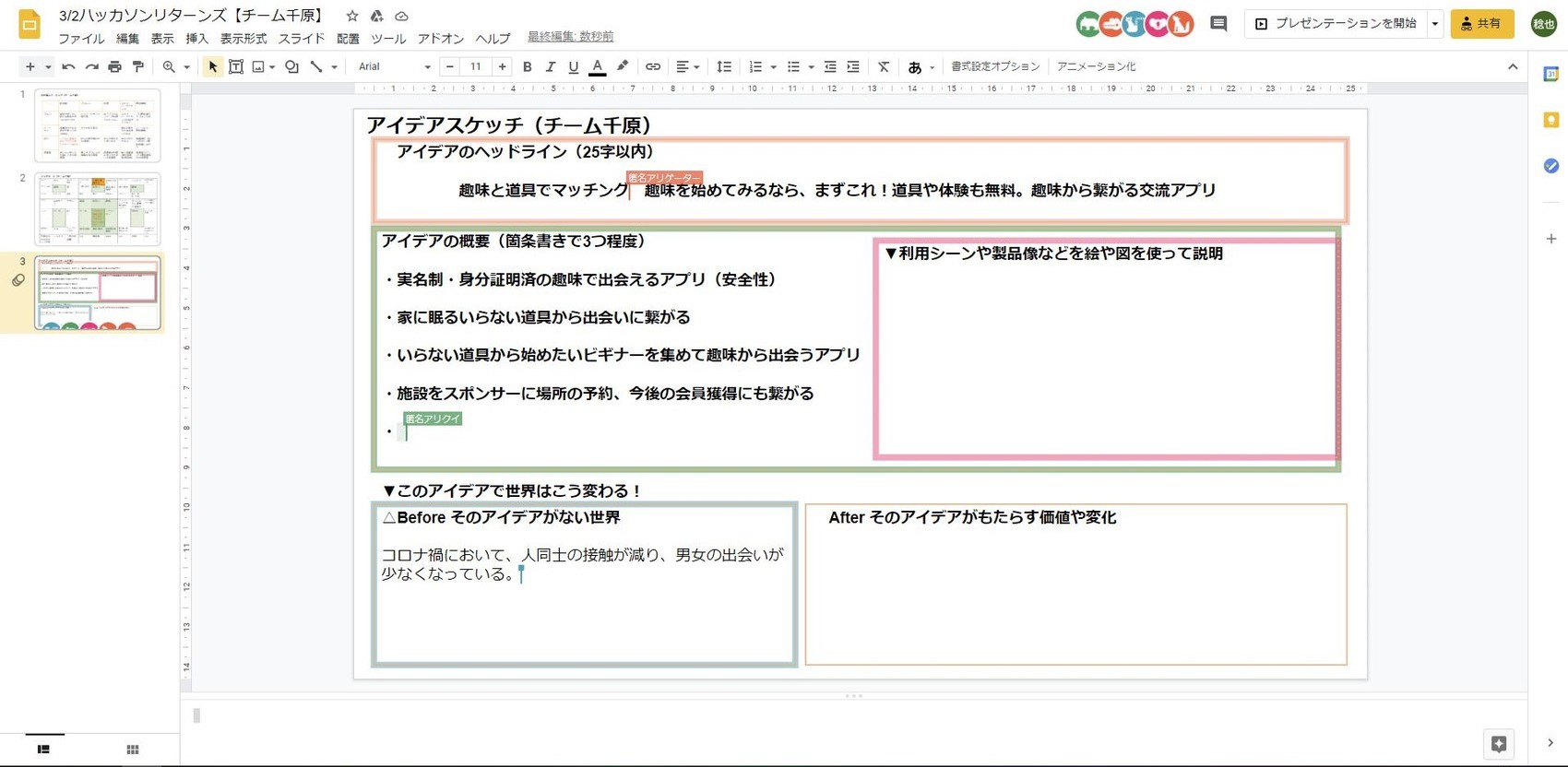Select slide 1 thumbnail
Viewport: 1568px width, 767px height.
pos(97,125)
